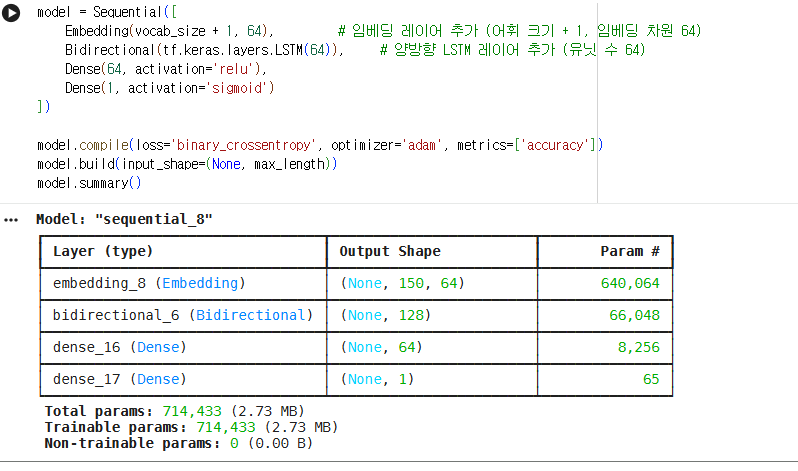Click the 66,048 param count
798x471 pixels.
[x=634, y=315]
